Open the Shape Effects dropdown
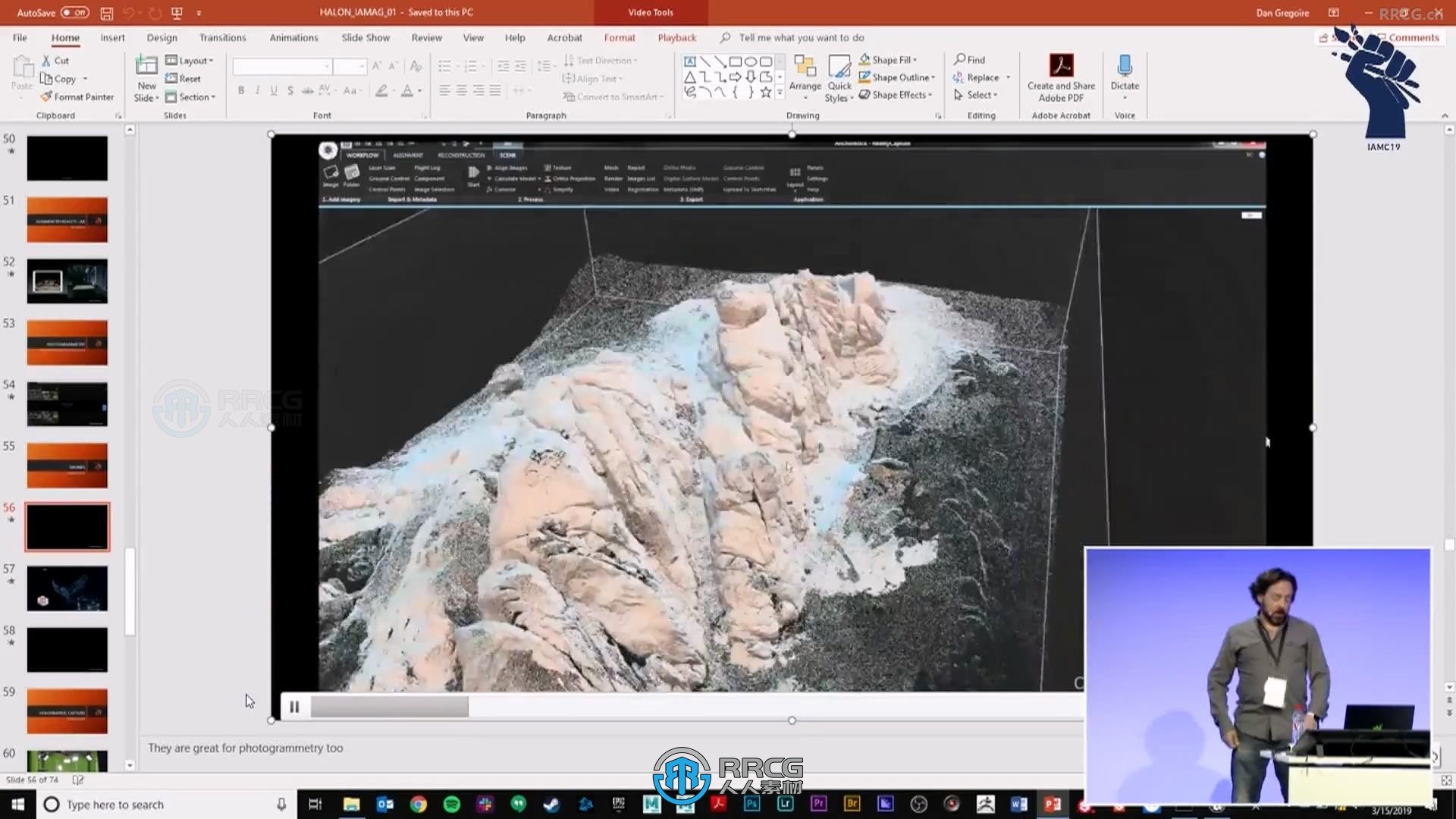The height and width of the screenshot is (819, 1456). coord(896,95)
